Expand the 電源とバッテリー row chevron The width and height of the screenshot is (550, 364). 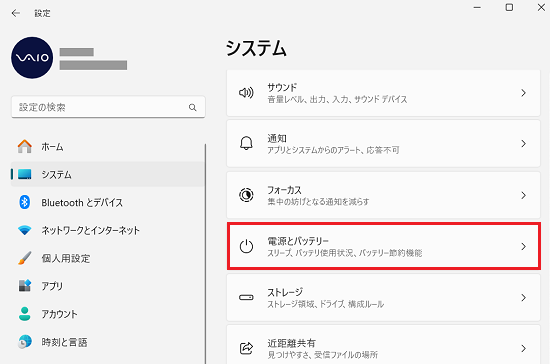click(x=523, y=247)
